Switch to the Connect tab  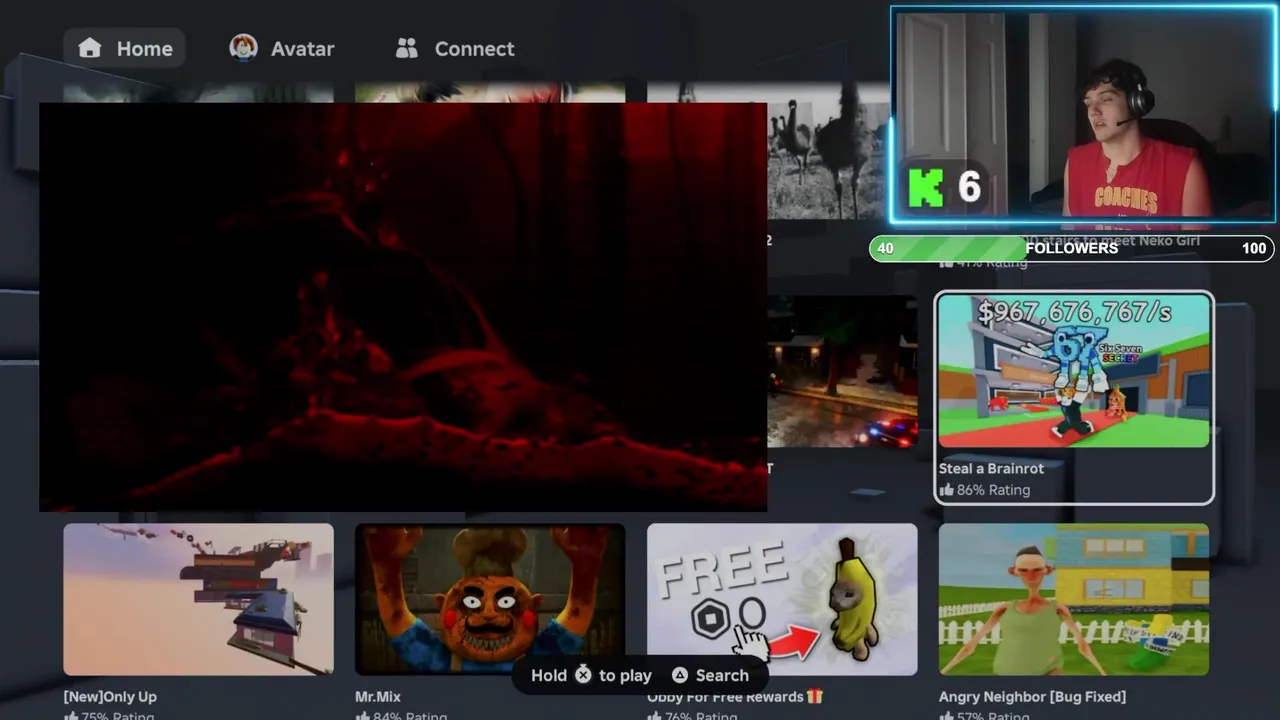coord(455,48)
